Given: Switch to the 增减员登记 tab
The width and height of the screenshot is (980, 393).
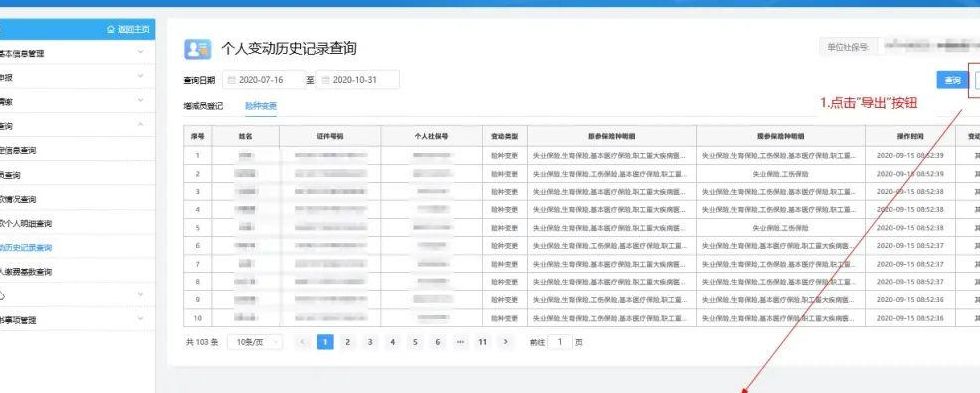Looking at the screenshot, I should [203, 106].
